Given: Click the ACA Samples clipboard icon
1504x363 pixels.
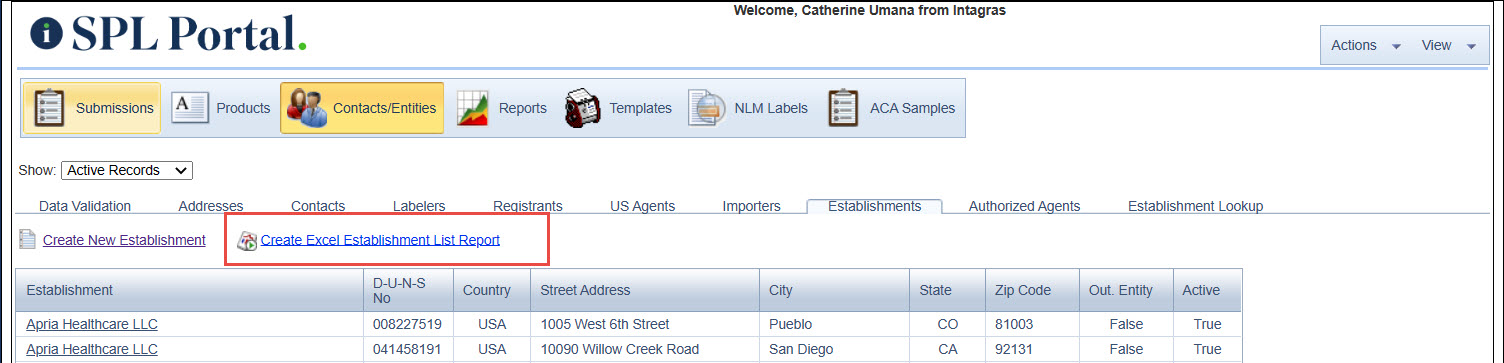Looking at the screenshot, I should pyautogui.click(x=843, y=108).
